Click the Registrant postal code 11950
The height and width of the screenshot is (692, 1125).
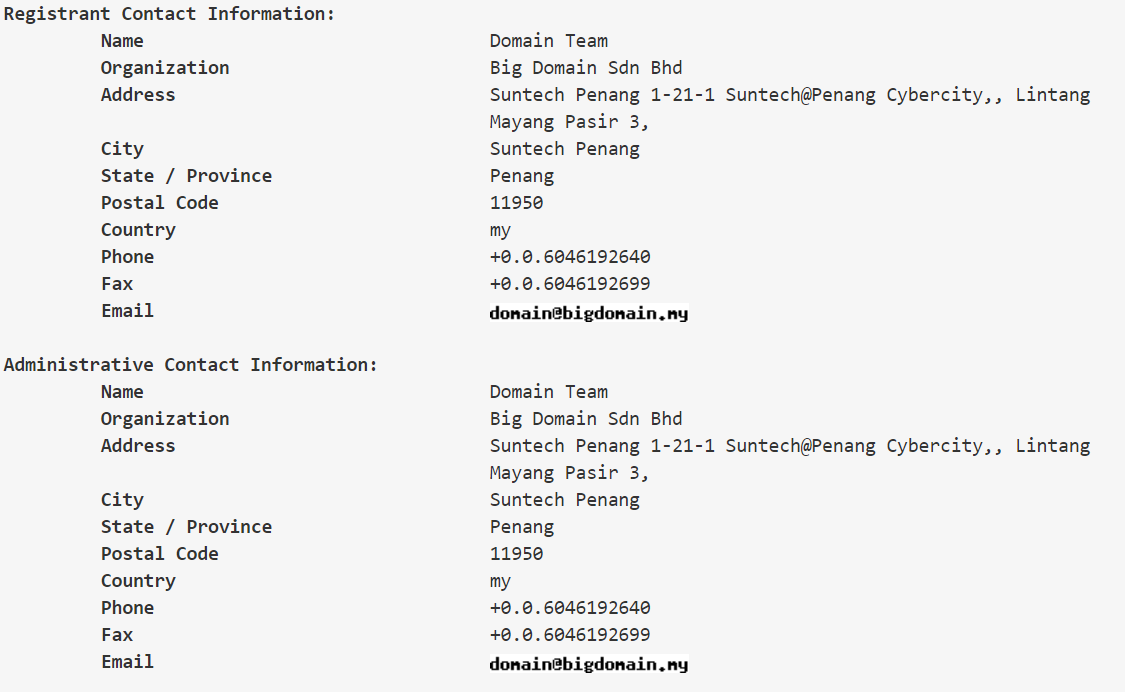click(x=517, y=203)
